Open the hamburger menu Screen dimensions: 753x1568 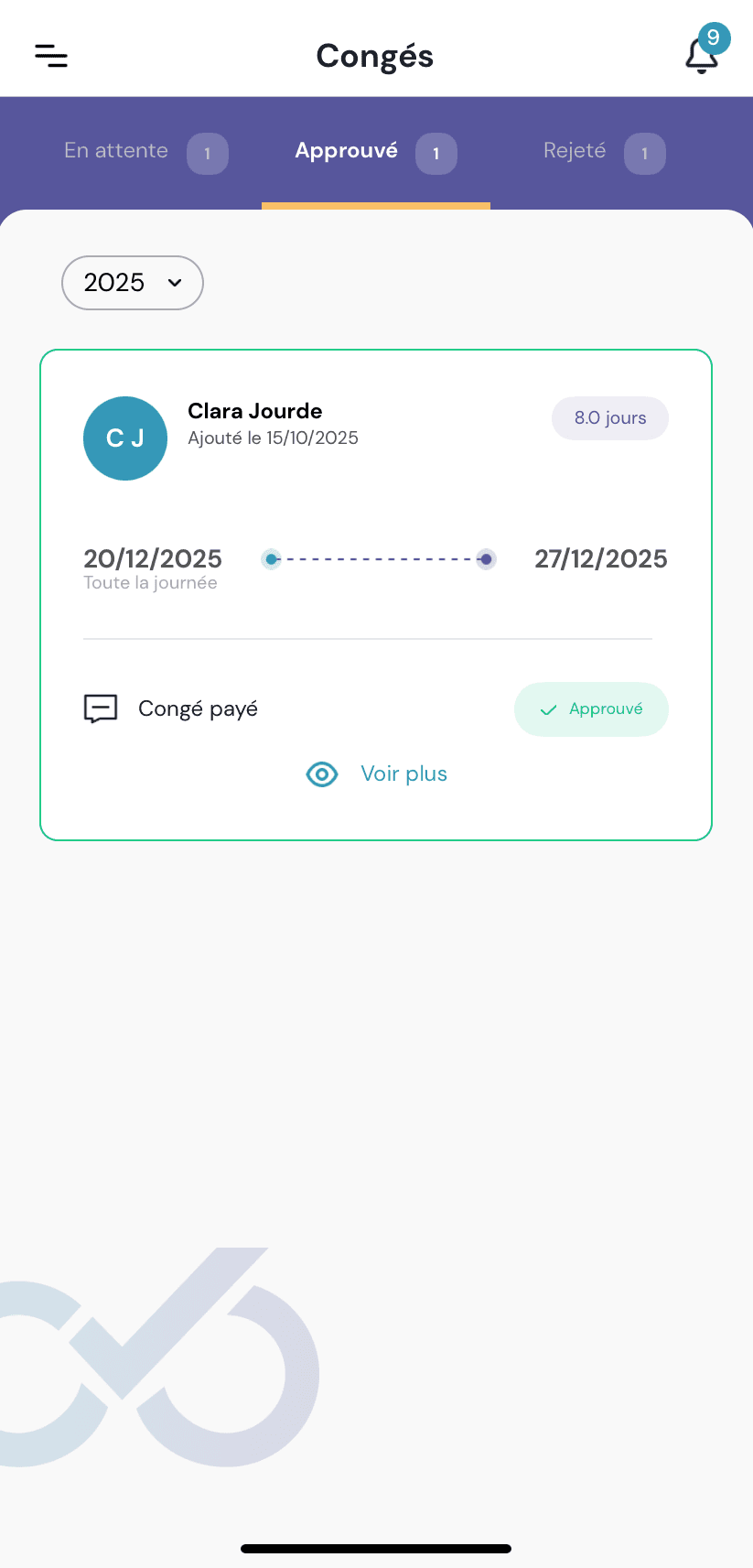51,56
